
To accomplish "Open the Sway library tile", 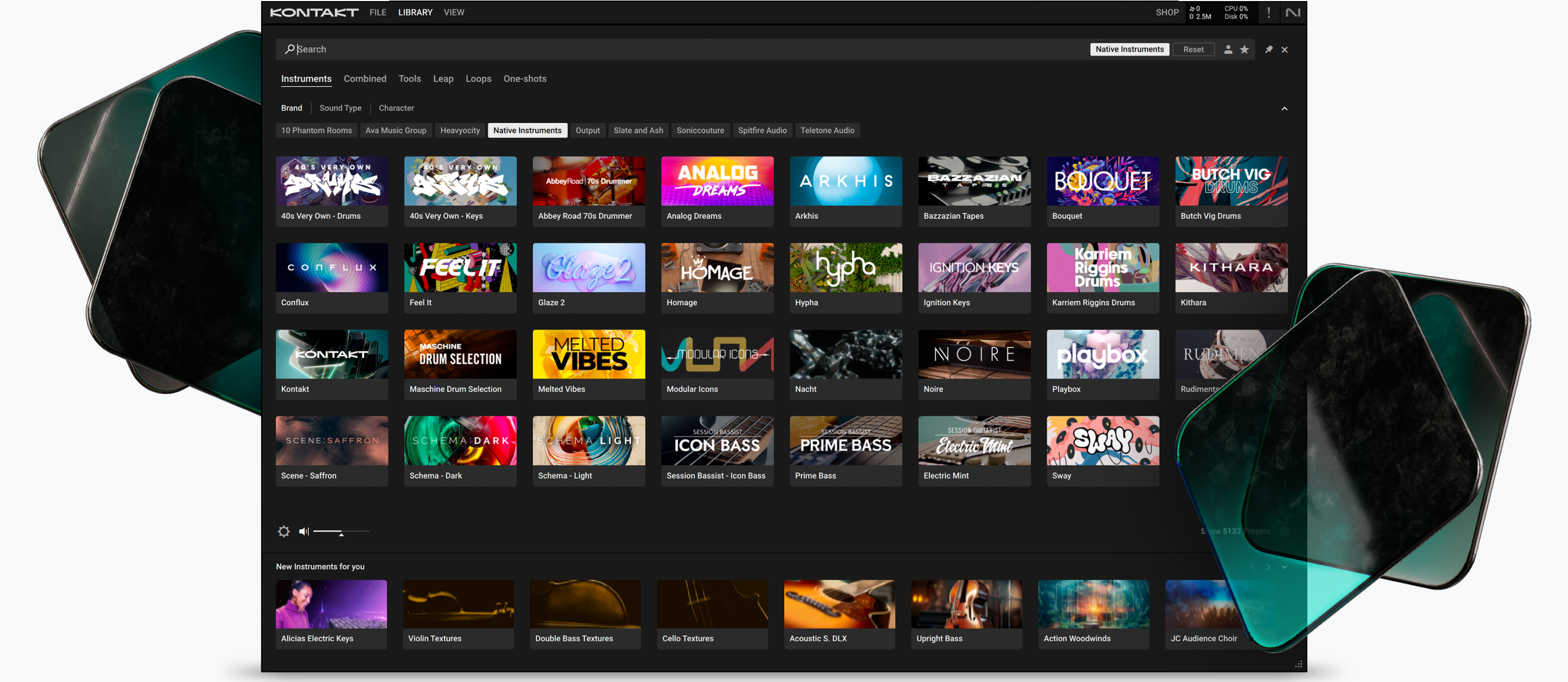I will click(x=1102, y=451).
